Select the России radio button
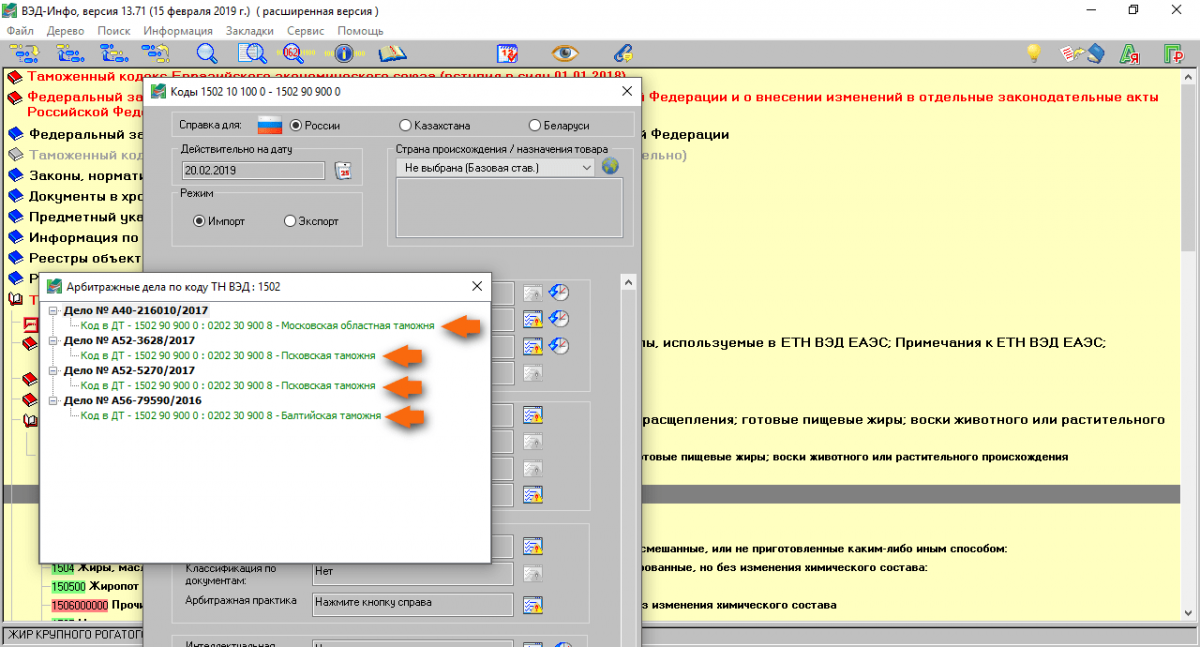This screenshot has width=1200, height=647. click(296, 126)
